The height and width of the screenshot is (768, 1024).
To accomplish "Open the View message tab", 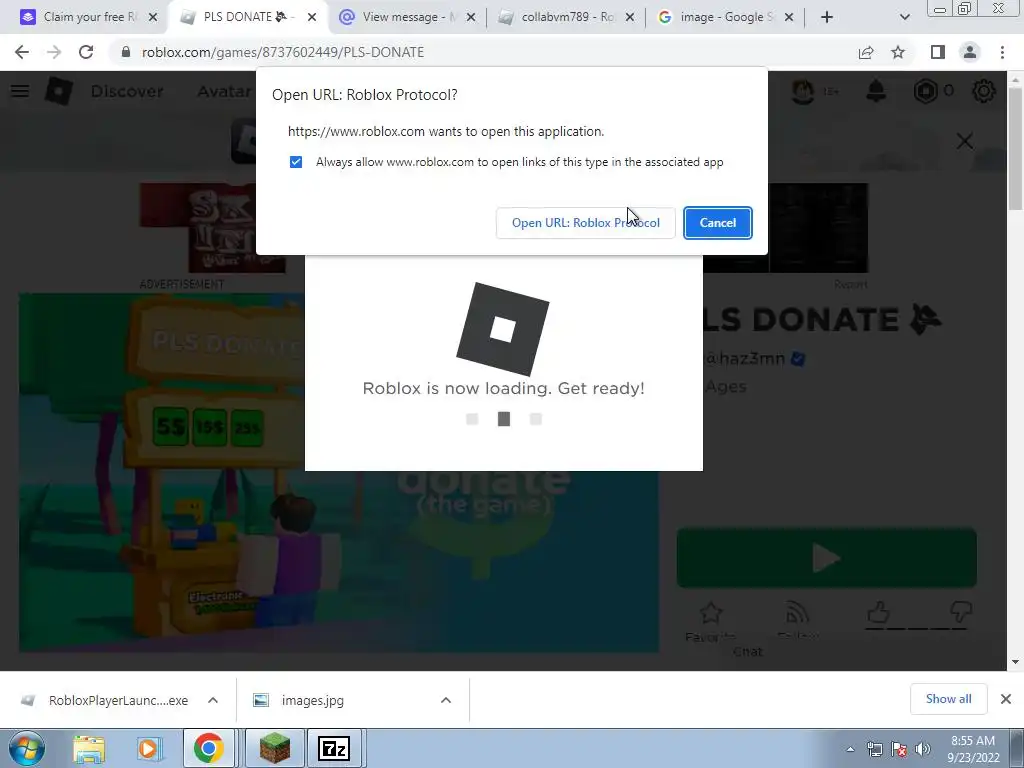I will coord(406,17).
